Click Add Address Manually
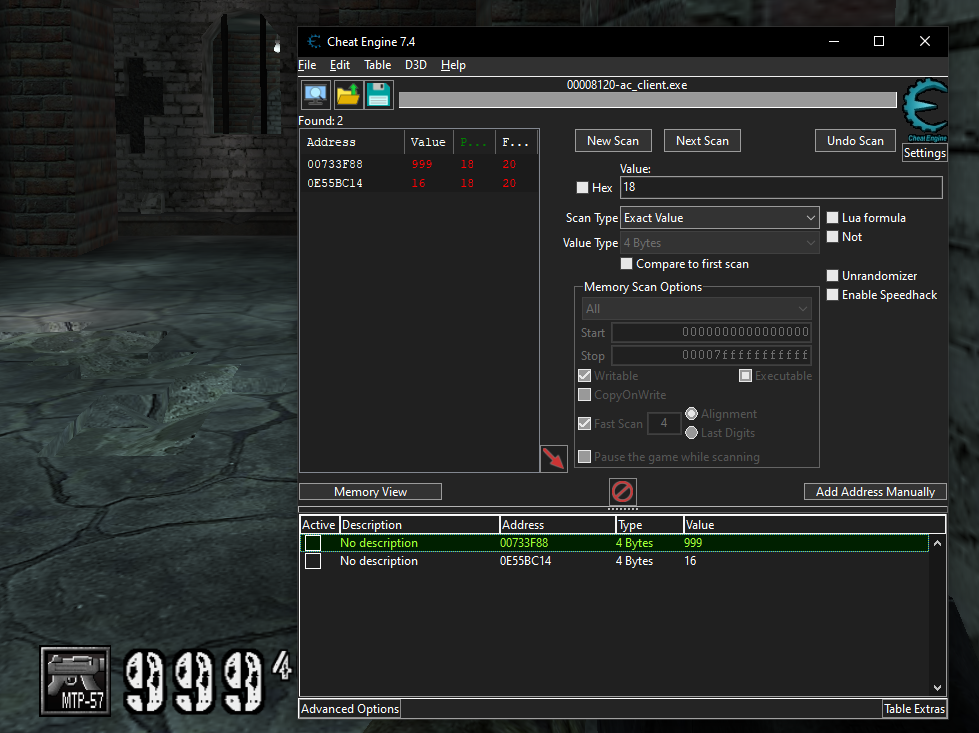The width and height of the screenshot is (979, 733). coord(874,491)
